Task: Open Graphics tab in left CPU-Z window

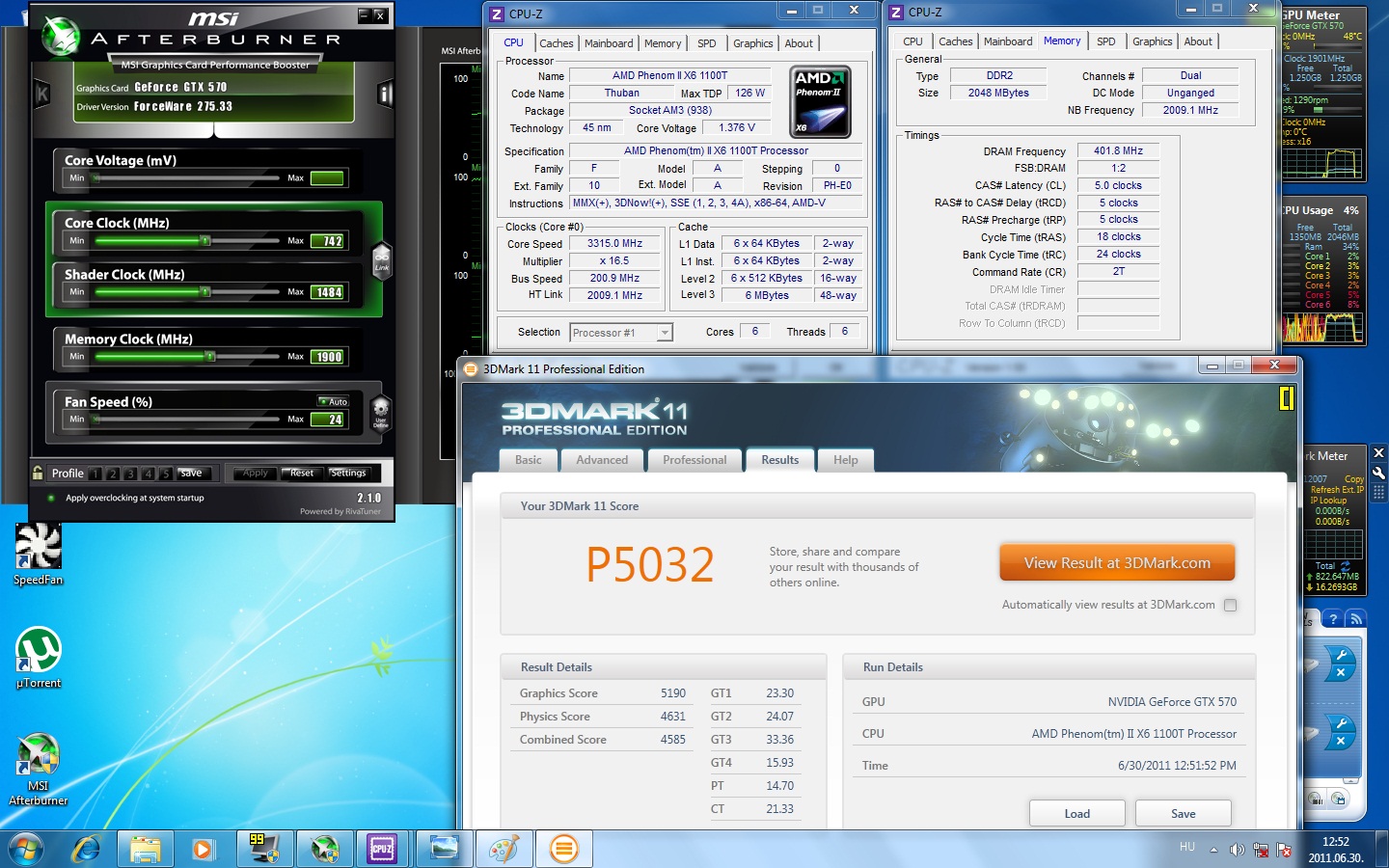Action: tap(752, 43)
